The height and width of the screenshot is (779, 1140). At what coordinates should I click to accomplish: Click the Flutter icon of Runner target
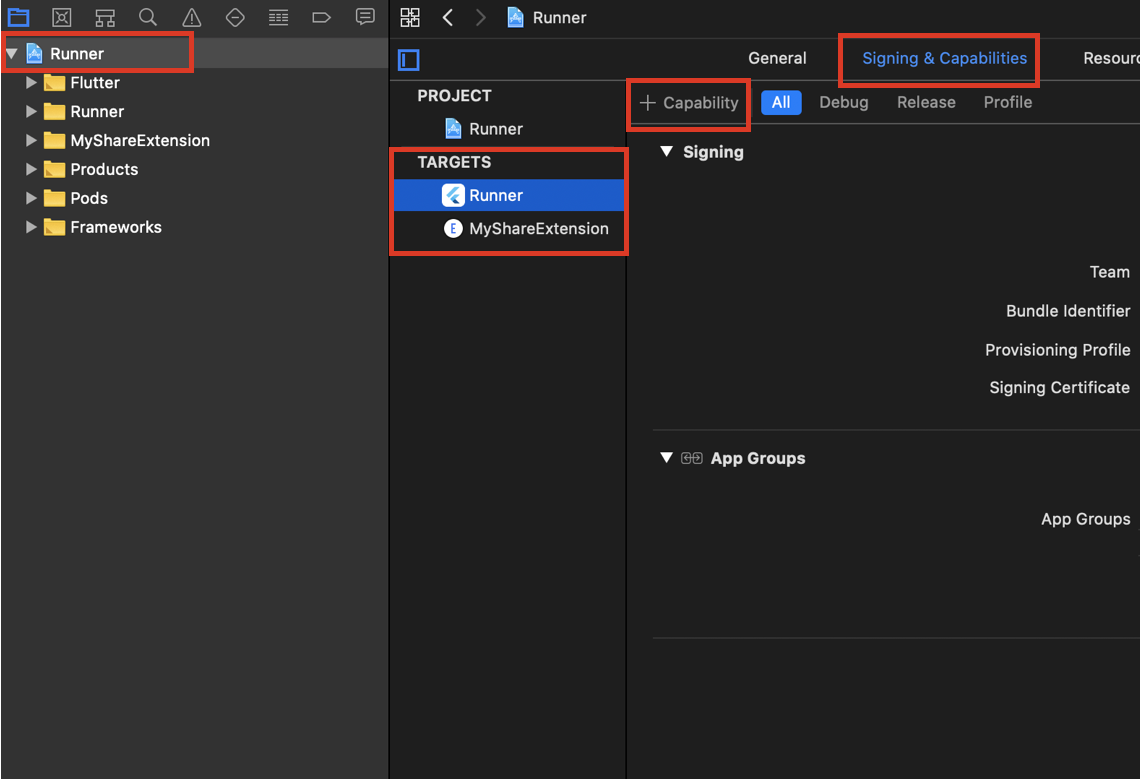pos(453,195)
